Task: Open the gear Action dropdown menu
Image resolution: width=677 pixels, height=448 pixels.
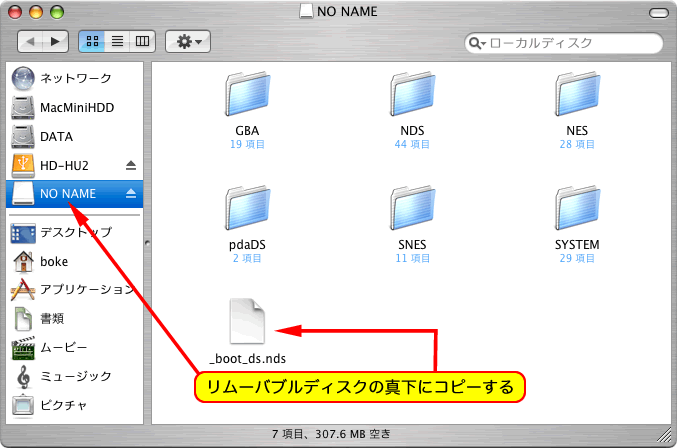Action: (x=188, y=41)
